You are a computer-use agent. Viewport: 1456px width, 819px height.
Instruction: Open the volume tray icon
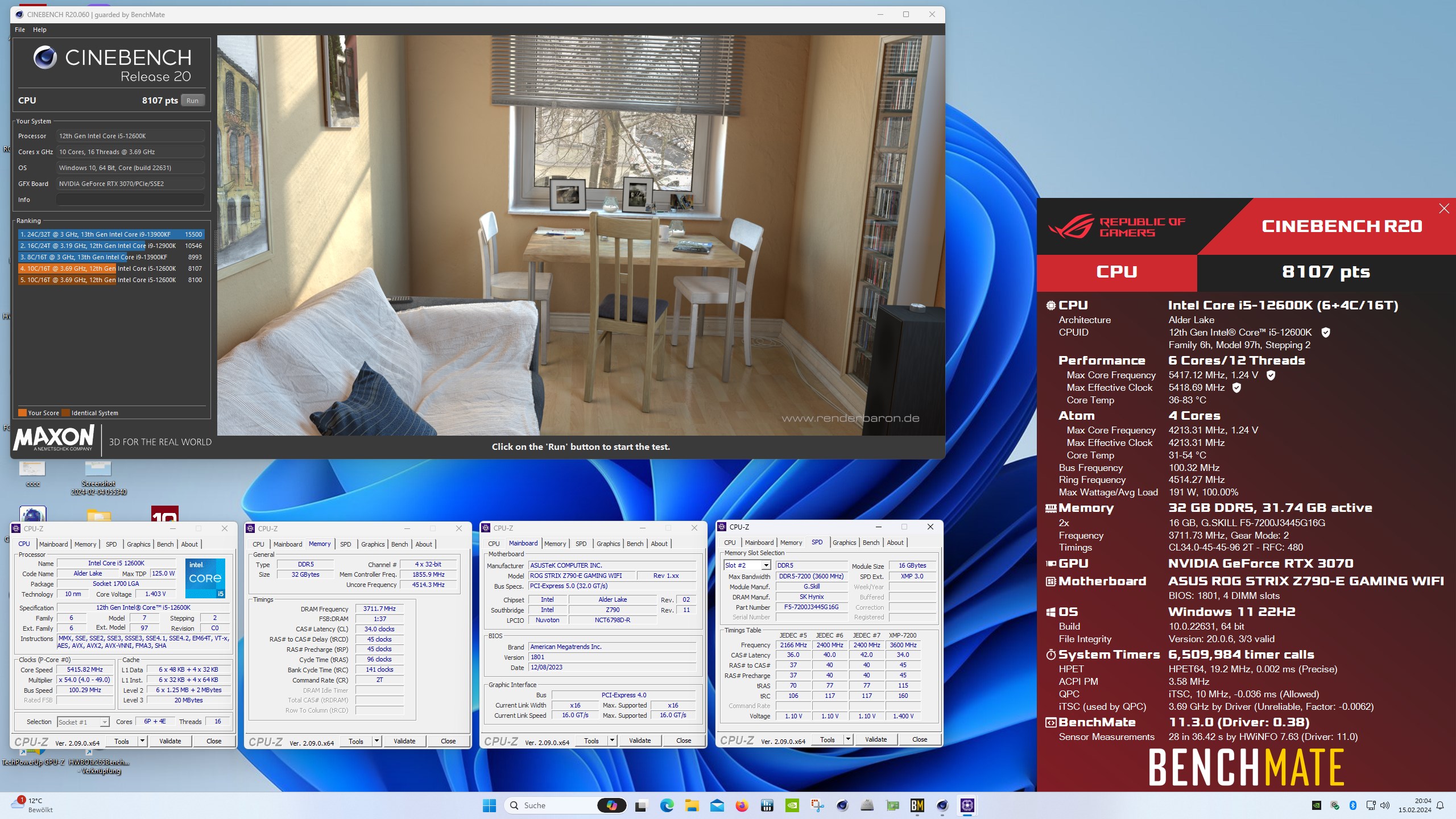[x=1385, y=805]
